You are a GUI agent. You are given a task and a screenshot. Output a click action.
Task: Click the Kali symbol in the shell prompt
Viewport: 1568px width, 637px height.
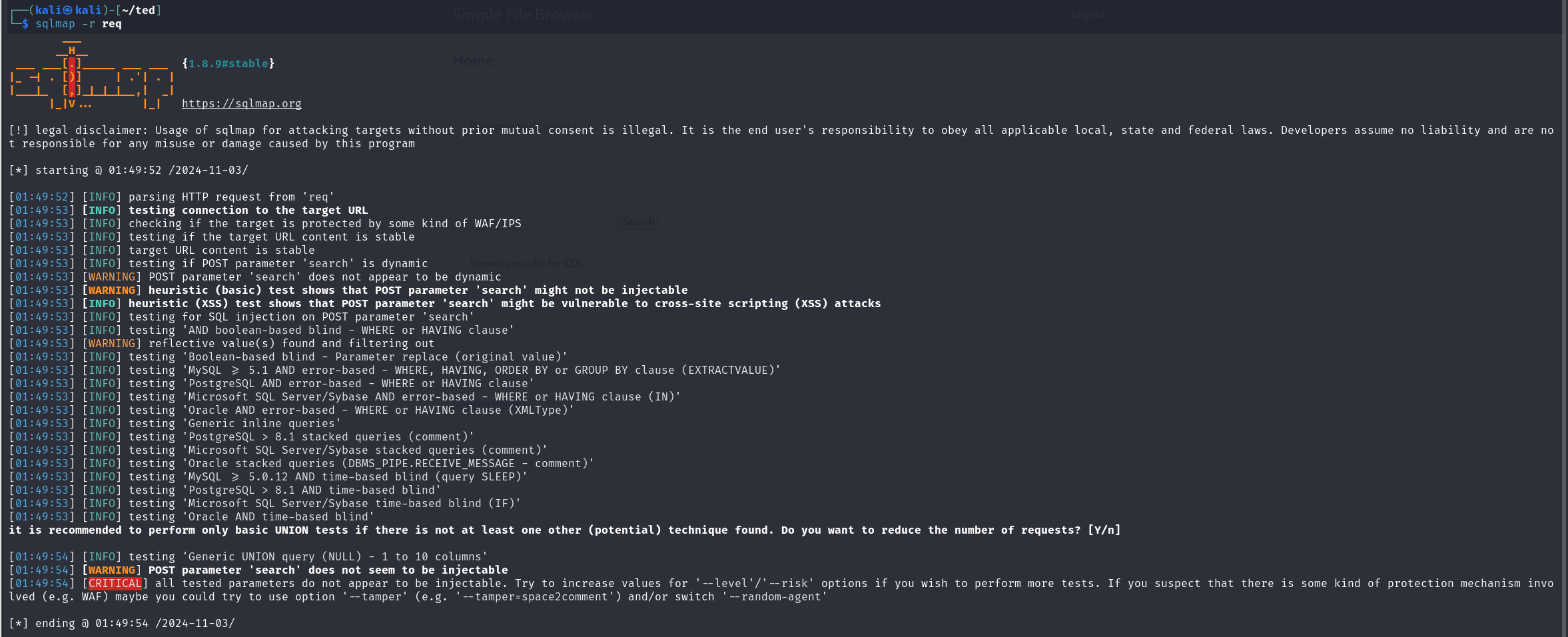pos(68,10)
